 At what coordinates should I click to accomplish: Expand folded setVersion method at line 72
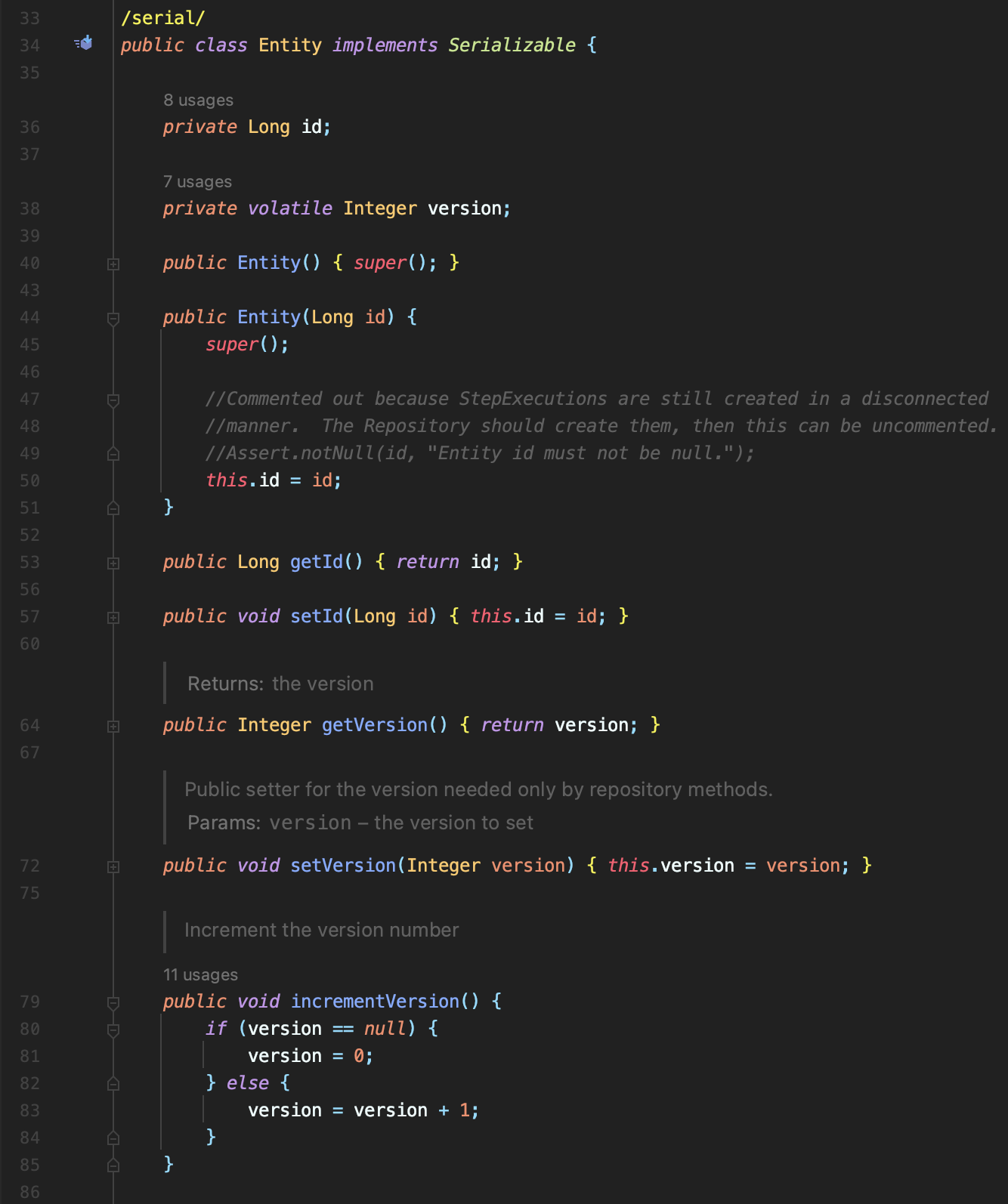(x=113, y=866)
